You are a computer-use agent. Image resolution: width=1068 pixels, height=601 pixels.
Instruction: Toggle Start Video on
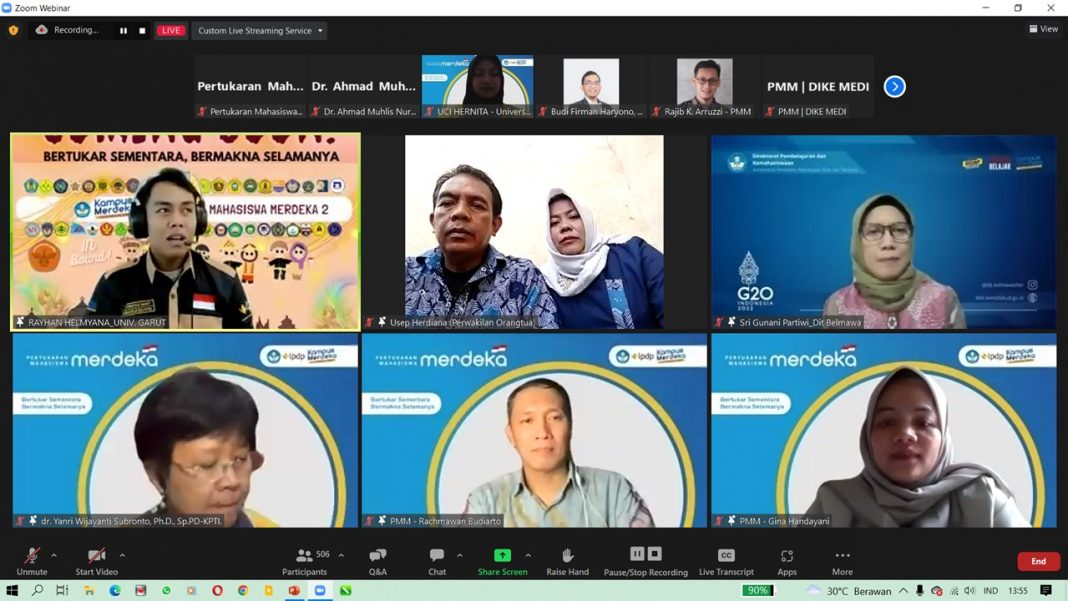pyautogui.click(x=96, y=560)
